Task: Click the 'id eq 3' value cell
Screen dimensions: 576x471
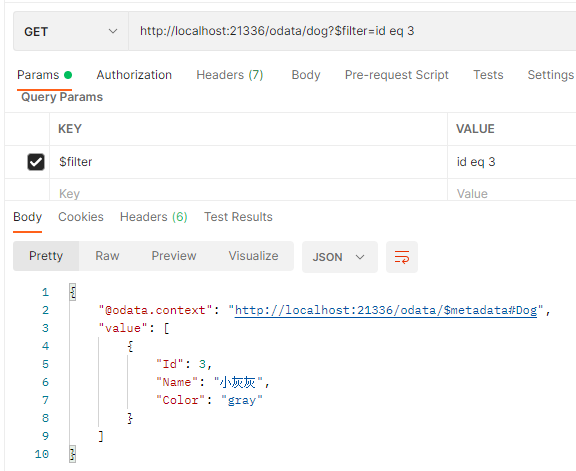Action: point(512,162)
